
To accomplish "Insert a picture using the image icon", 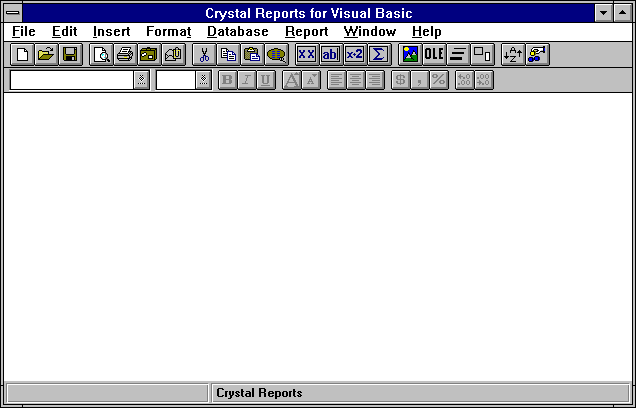I will [x=410, y=54].
